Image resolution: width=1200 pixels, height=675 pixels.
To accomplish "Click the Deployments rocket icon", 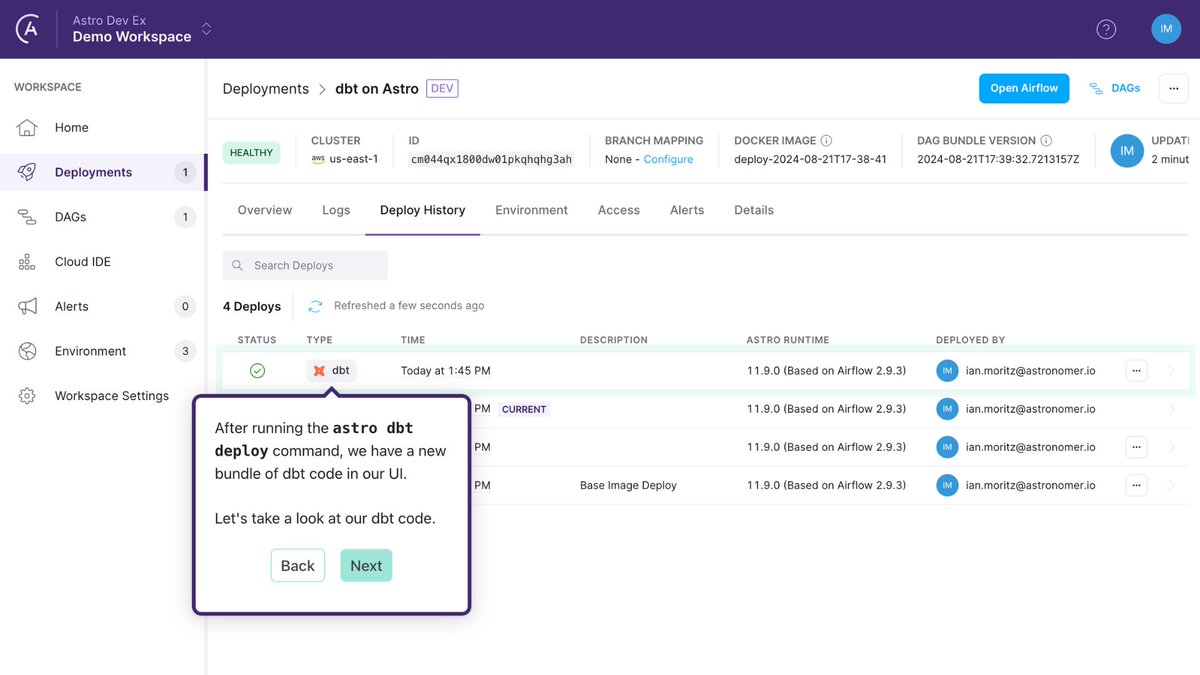I will 27,172.
